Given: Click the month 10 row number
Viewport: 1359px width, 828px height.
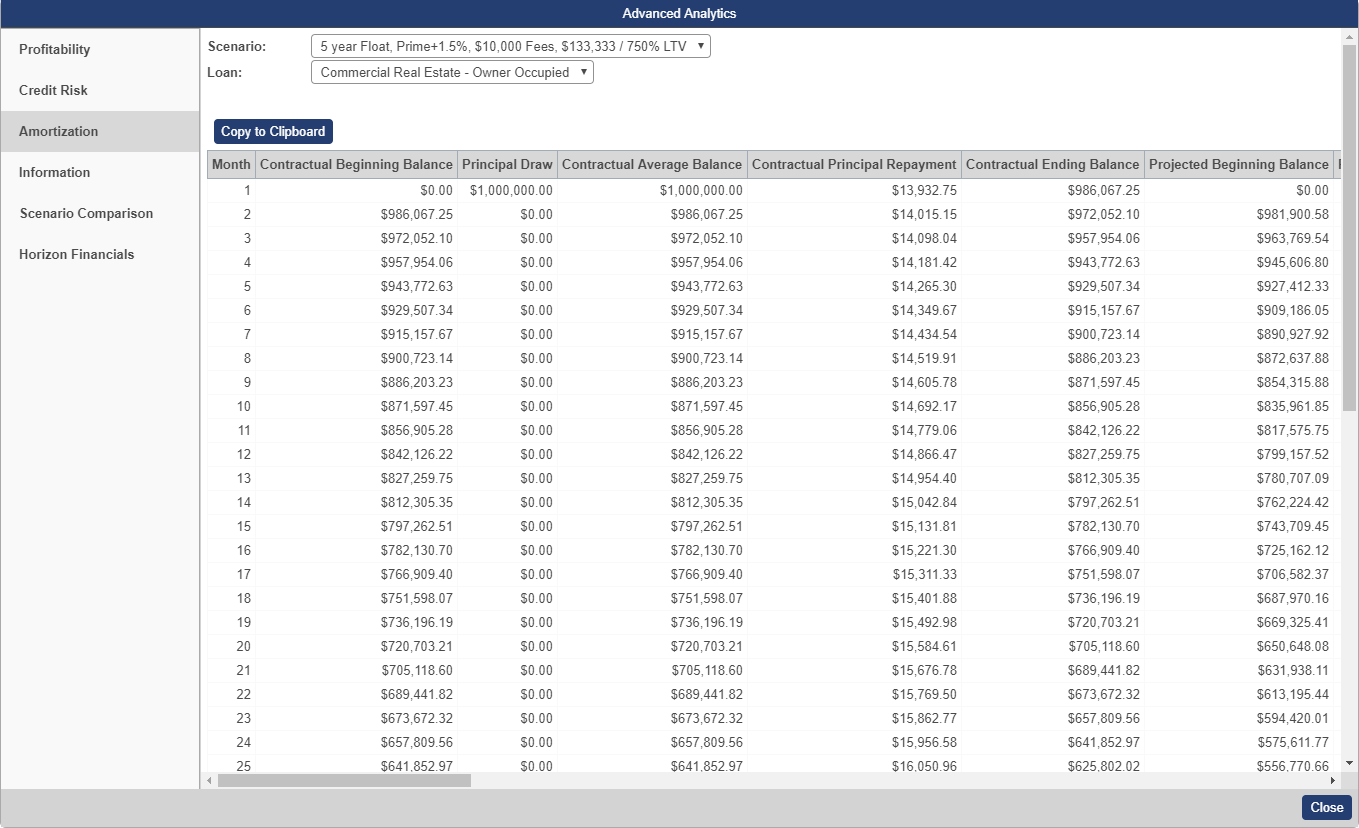Looking at the screenshot, I should pyautogui.click(x=231, y=406).
